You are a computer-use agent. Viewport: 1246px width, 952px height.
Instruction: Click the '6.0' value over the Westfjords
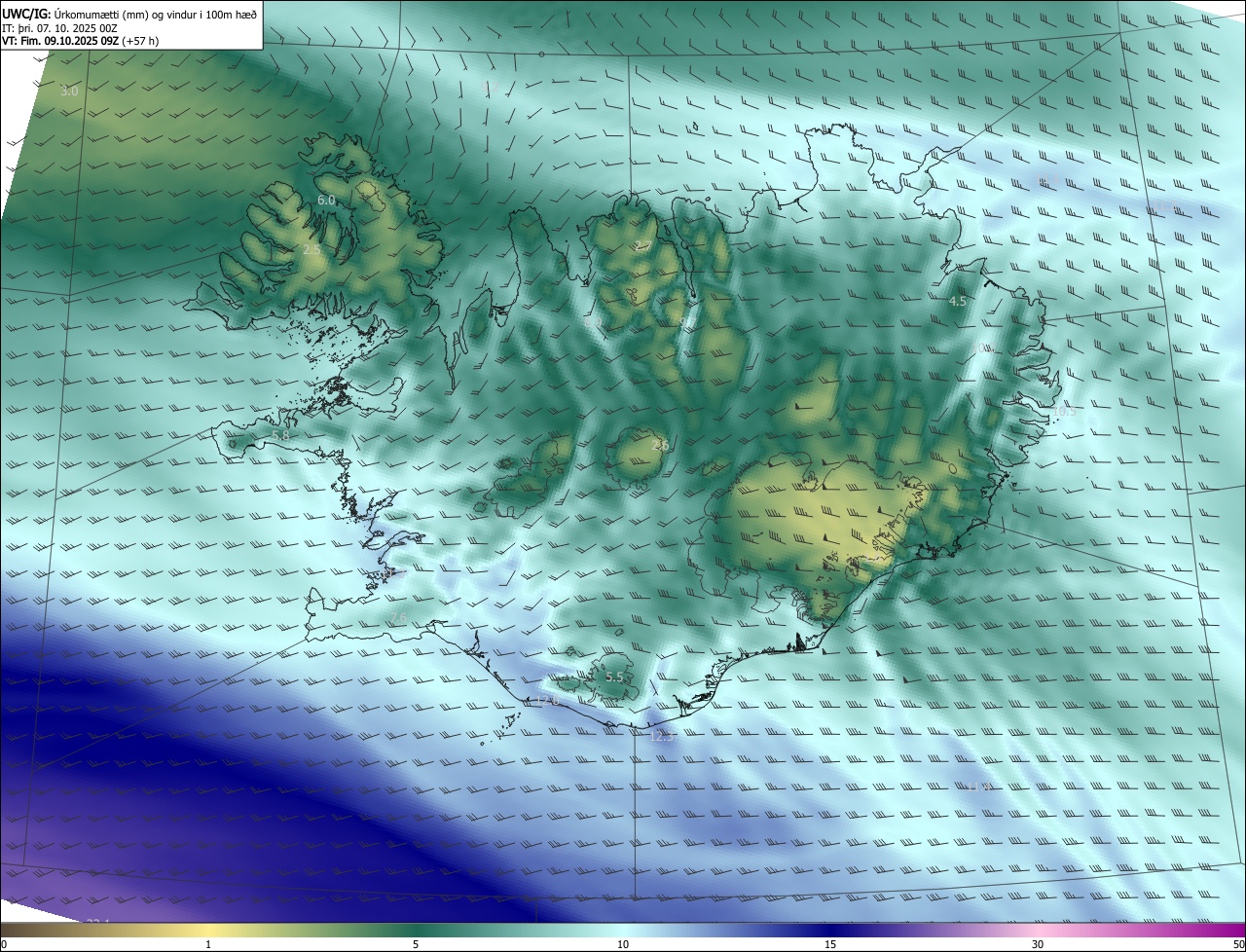[x=326, y=200]
